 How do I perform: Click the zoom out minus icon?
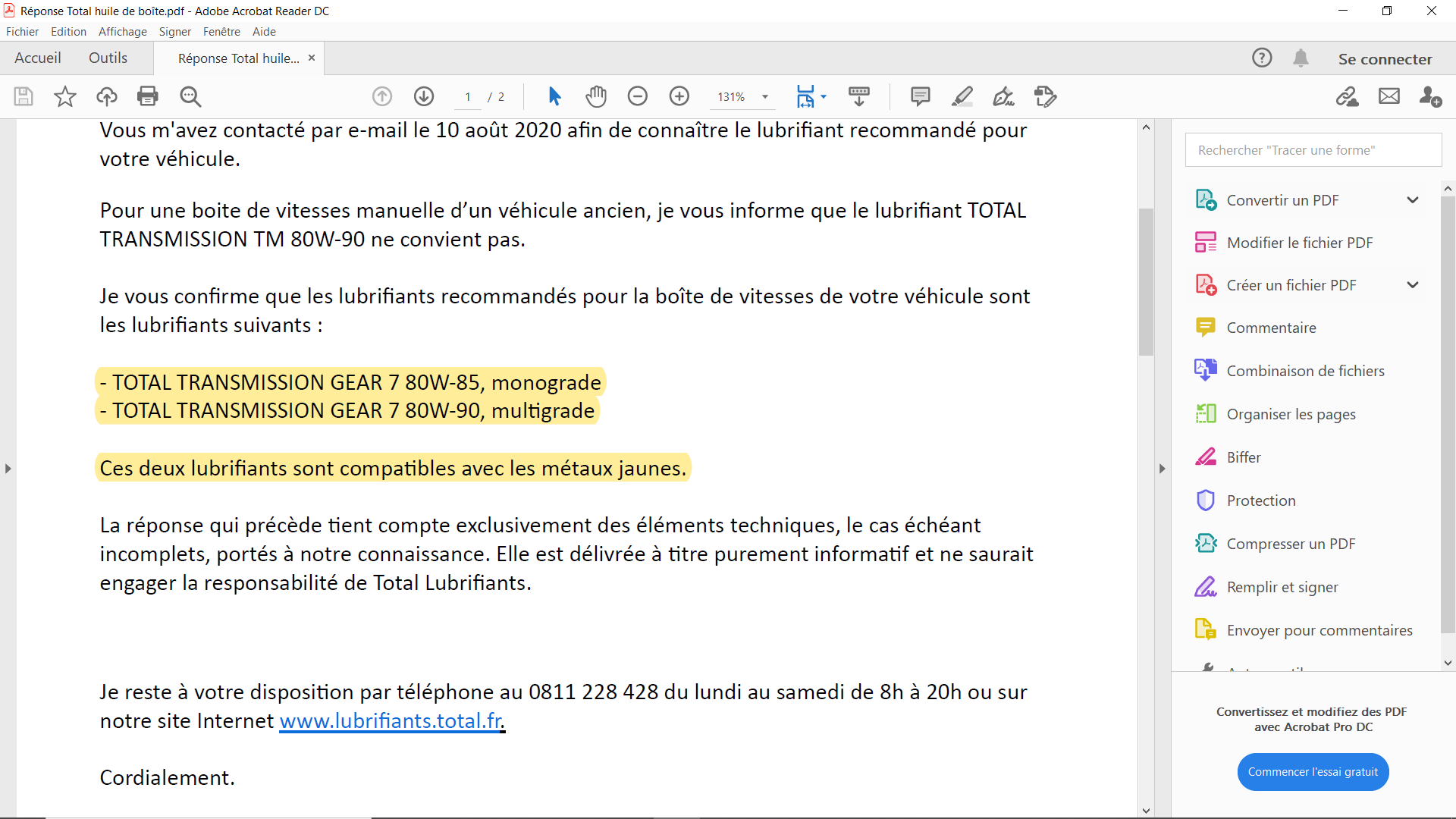point(638,96)
